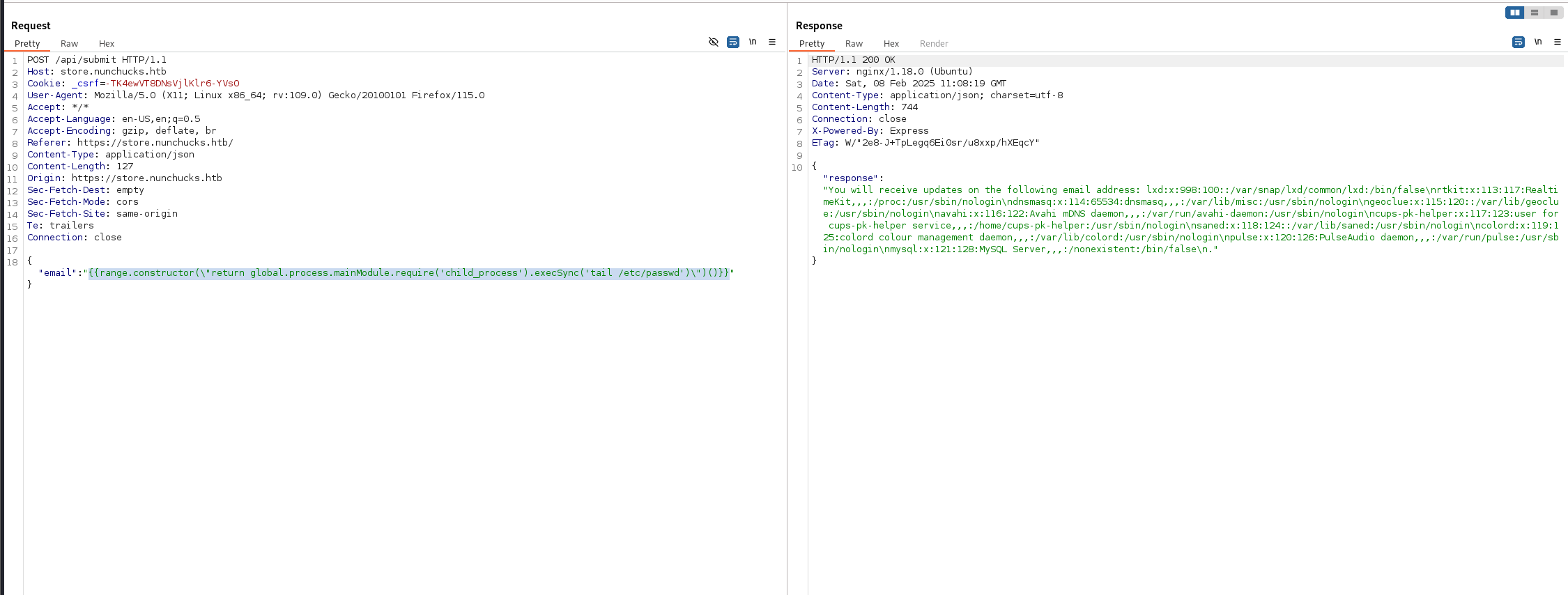Toggle line wrap icon in Response pane
The width and height of the screenshot is (1568, 595).
click(1518, 42)
